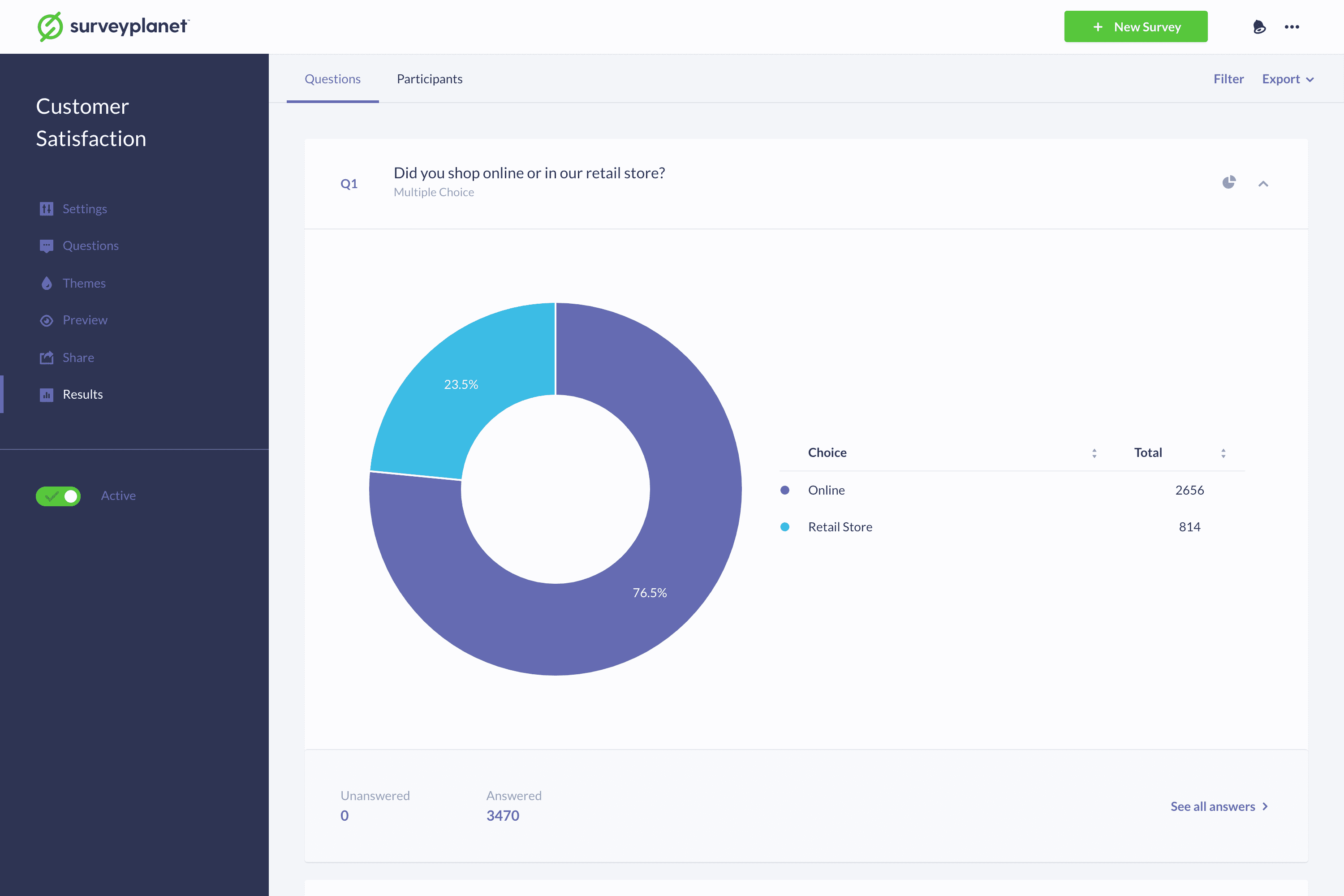This screenshot has width=1344, height=896.
Task: Open notifications via the bell icon
Action: [x=1259, y=26]
